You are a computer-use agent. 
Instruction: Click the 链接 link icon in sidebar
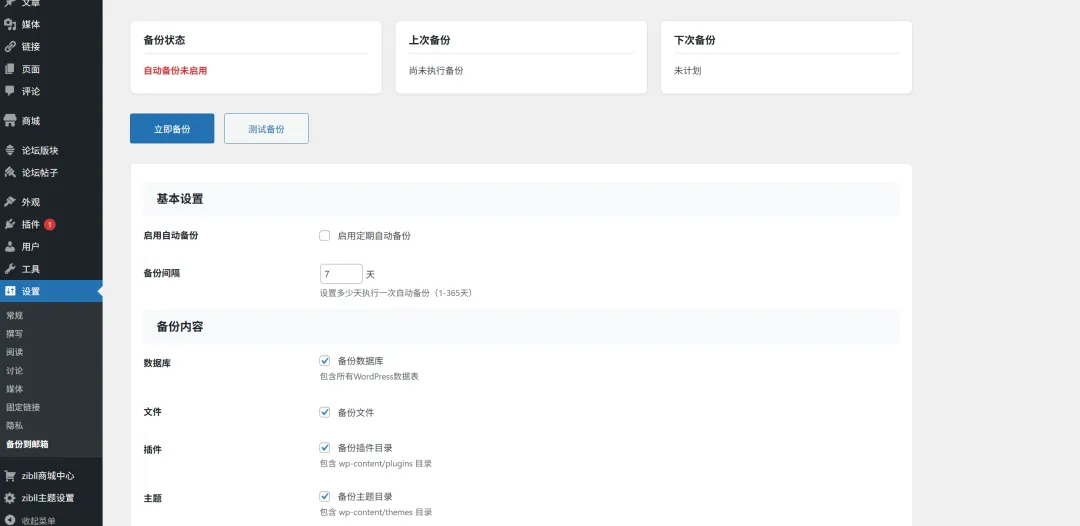tap(10, 47)
